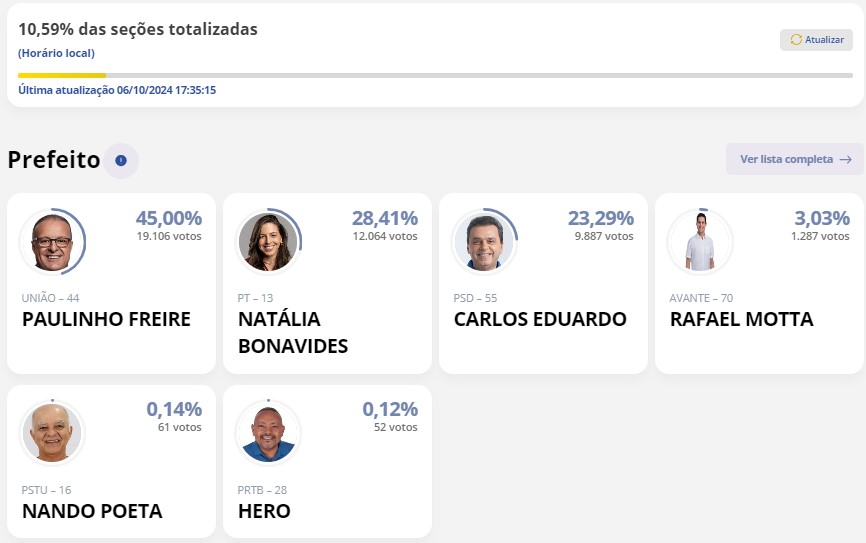Click the info icon beside Prefeito

[121, 160]
